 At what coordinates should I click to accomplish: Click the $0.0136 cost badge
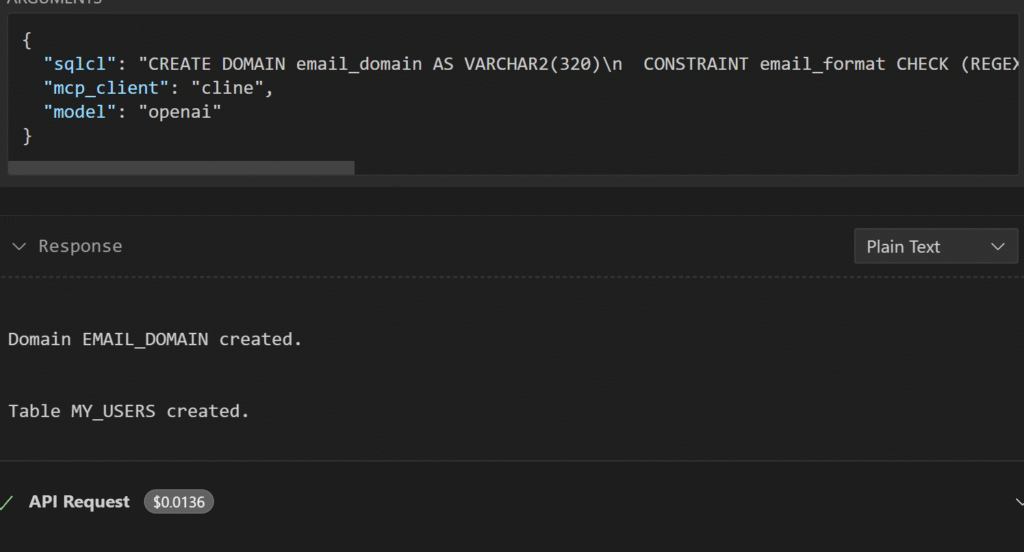pos(179,502)
